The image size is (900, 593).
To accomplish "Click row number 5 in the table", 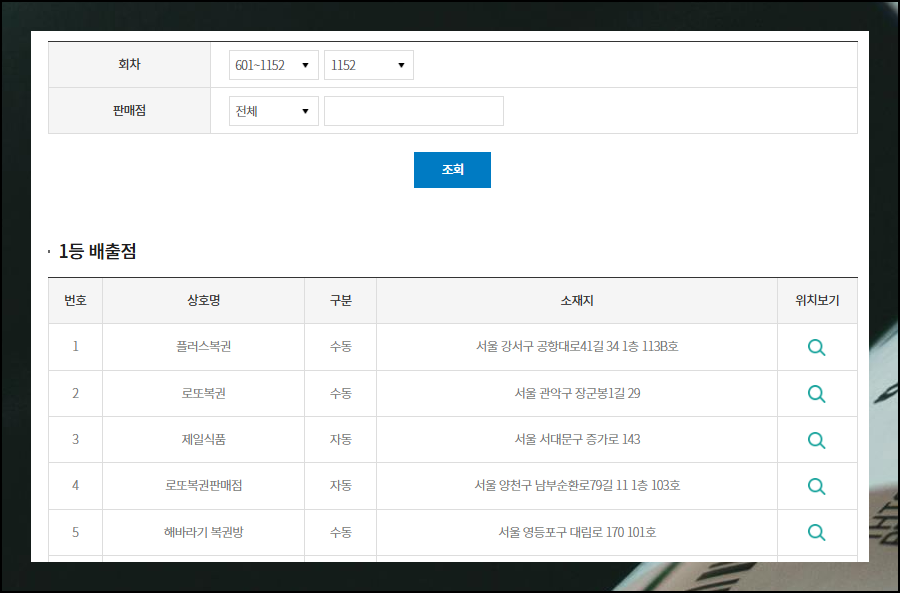I will pyautogui.click(x=75, y=532).
